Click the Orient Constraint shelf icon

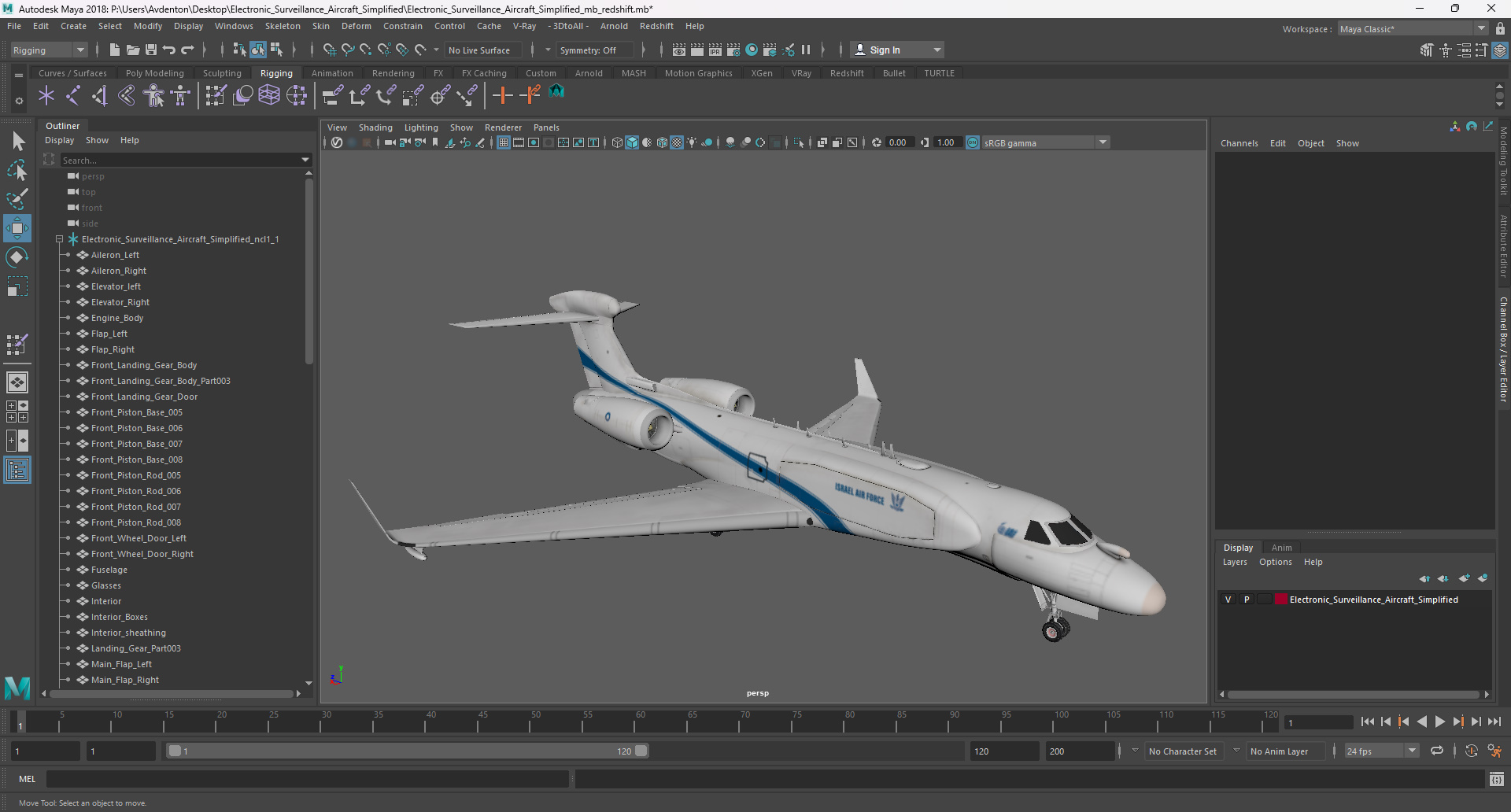tap(386, 96)
